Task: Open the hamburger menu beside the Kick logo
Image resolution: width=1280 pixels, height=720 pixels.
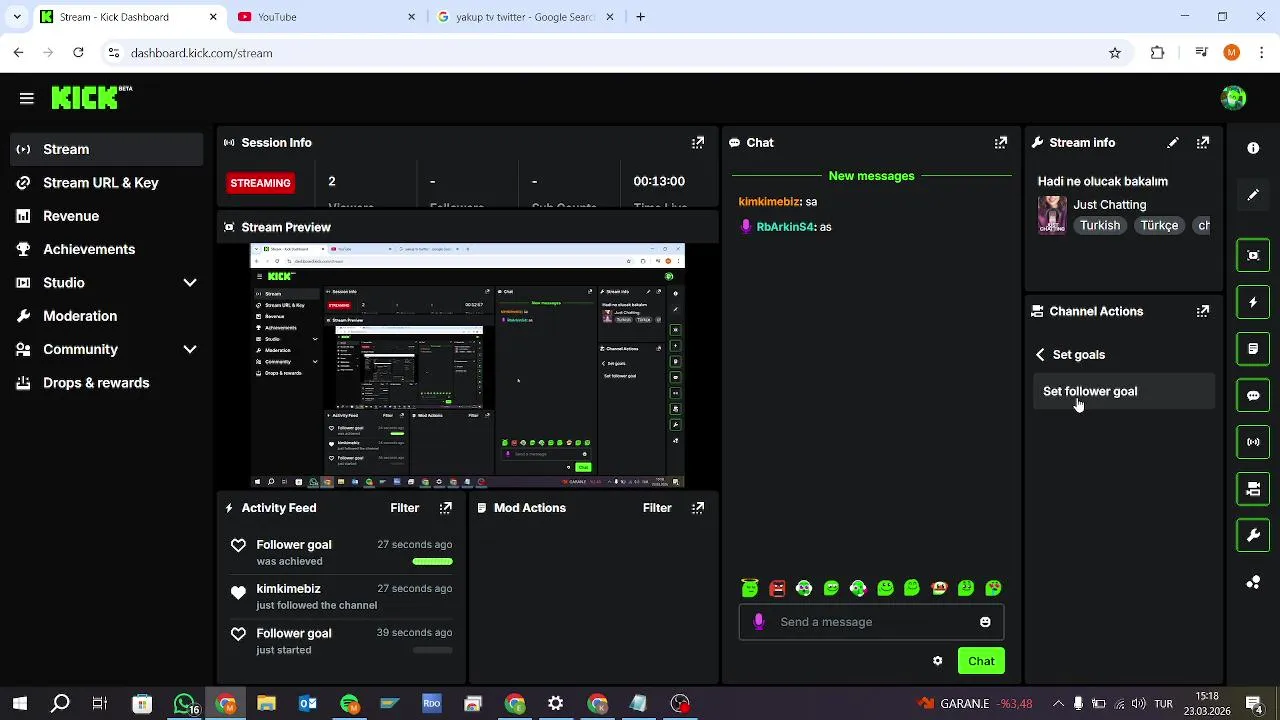Action: tap(27, 98)
